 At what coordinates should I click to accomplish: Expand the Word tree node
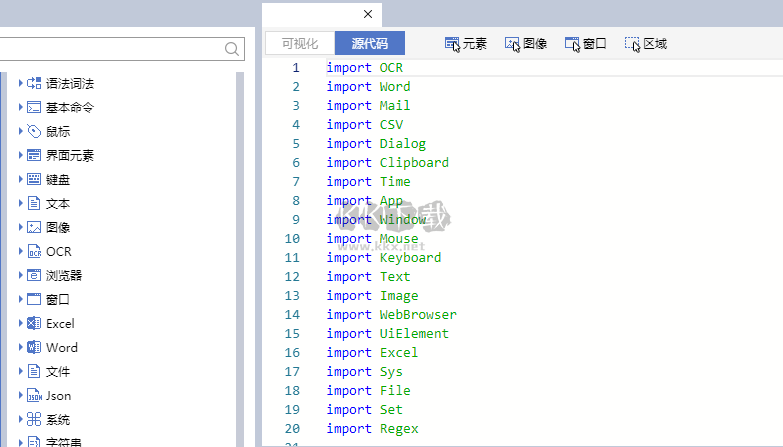20,347
